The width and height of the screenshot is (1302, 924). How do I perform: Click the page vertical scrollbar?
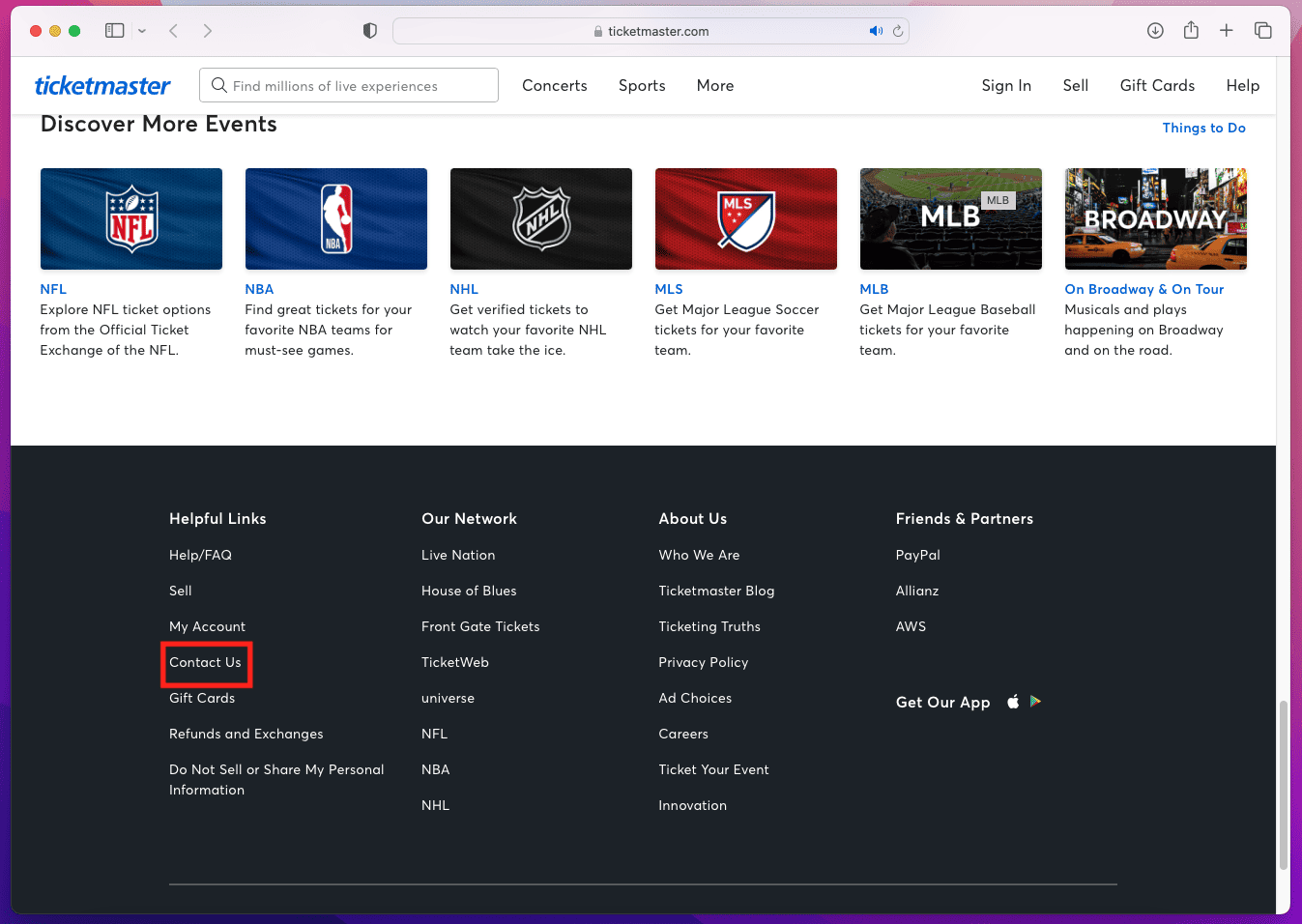1284,783
